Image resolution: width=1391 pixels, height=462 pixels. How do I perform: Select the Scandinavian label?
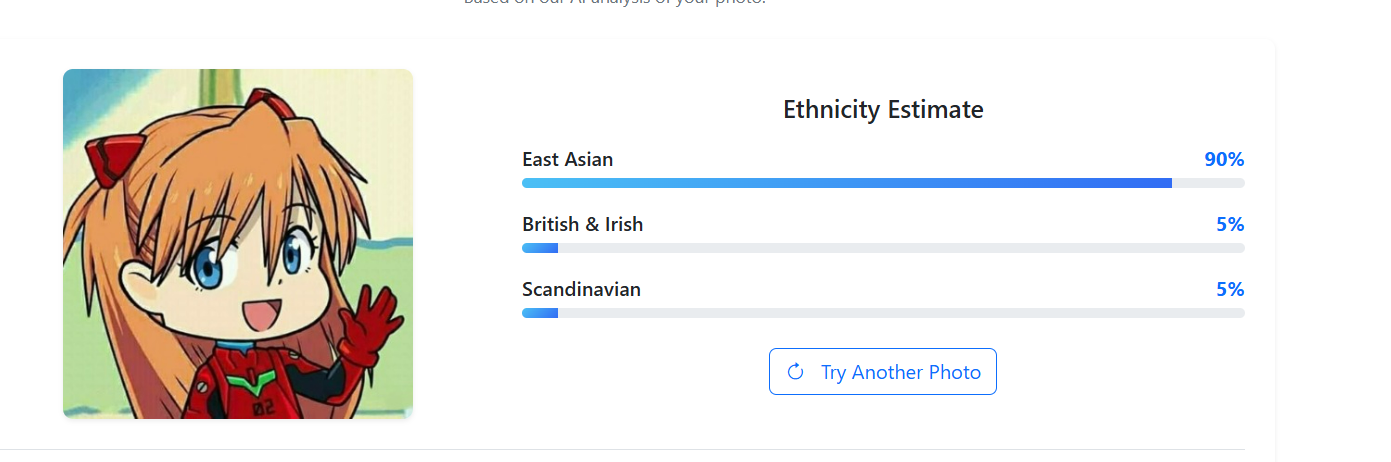tap(581, 290)
